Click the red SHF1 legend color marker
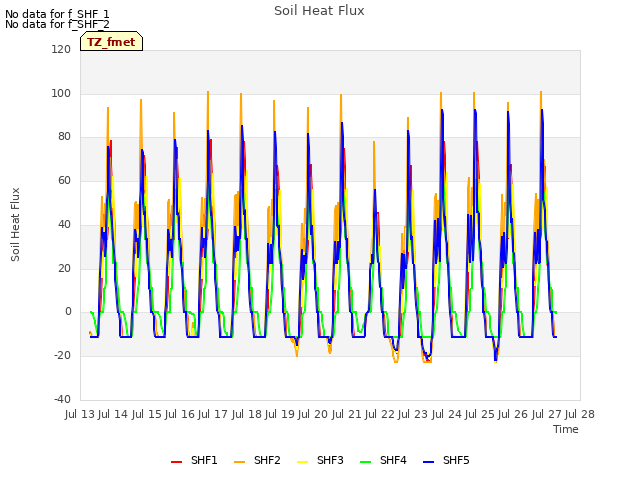The image size is (640, 480). (x=176, y=462)
